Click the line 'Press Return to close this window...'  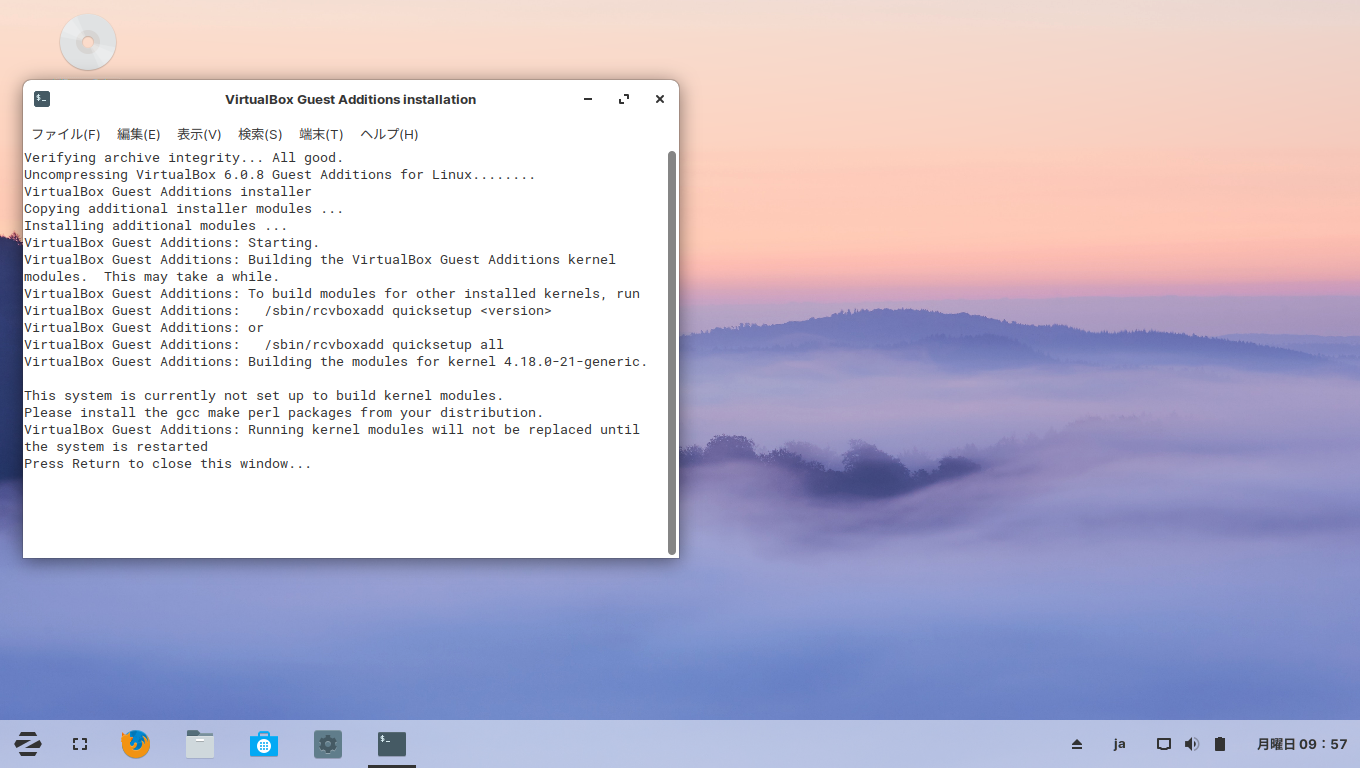[x=168, y=464]
